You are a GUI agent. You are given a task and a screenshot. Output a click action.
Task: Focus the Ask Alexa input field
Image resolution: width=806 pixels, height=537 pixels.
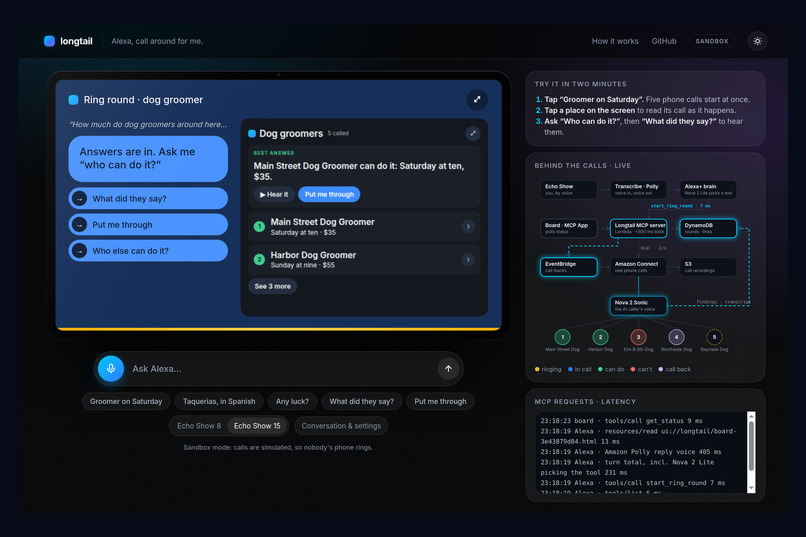(280, 368)
